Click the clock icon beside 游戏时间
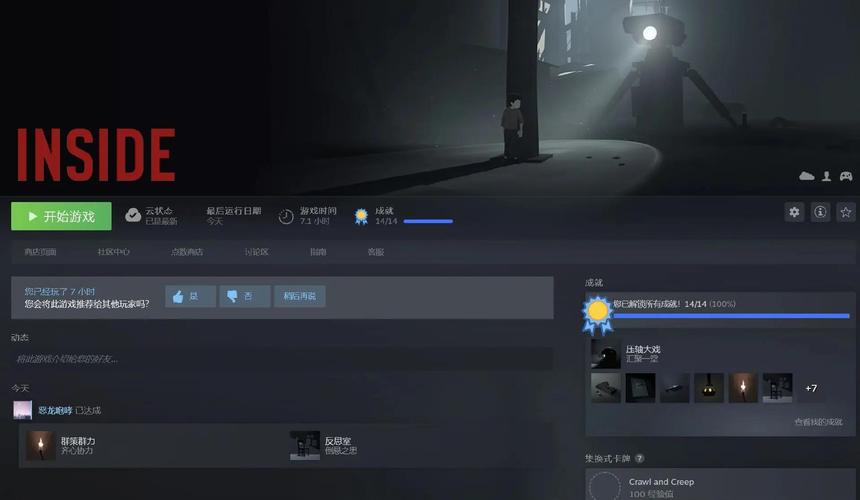Viewport: 860px width, 500px height. click(x=286, y=217)
